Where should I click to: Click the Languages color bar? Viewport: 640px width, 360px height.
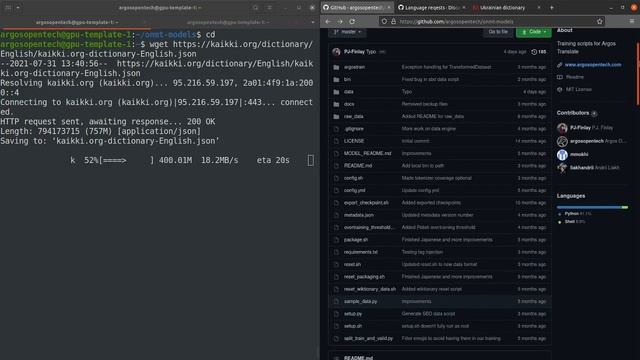(x=592, y=207)
